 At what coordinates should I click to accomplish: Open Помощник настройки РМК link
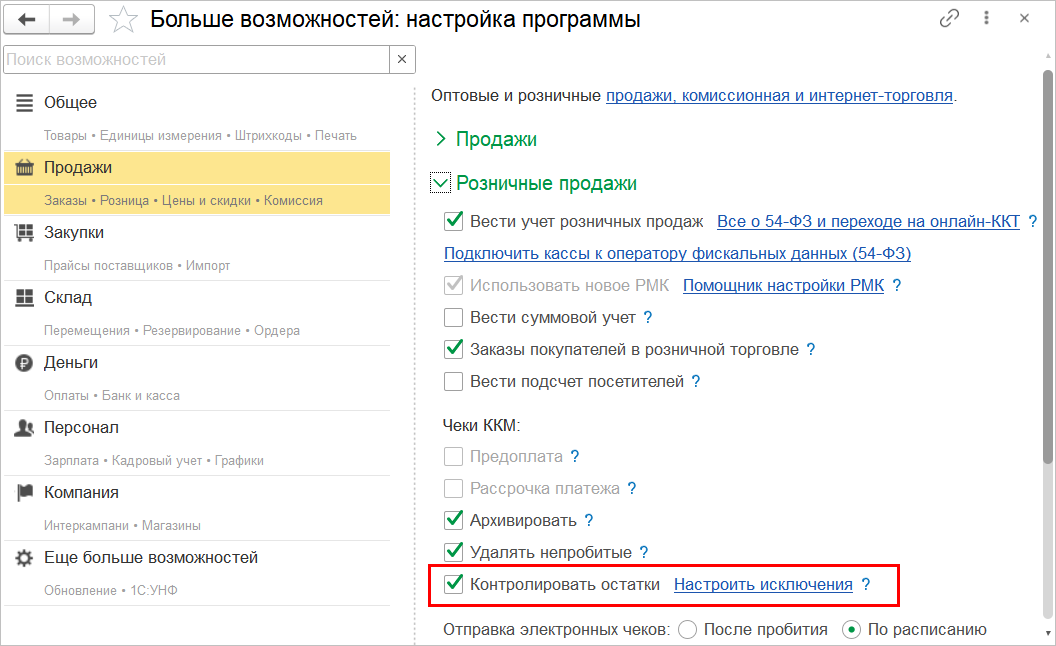click(x=783, y=286)
